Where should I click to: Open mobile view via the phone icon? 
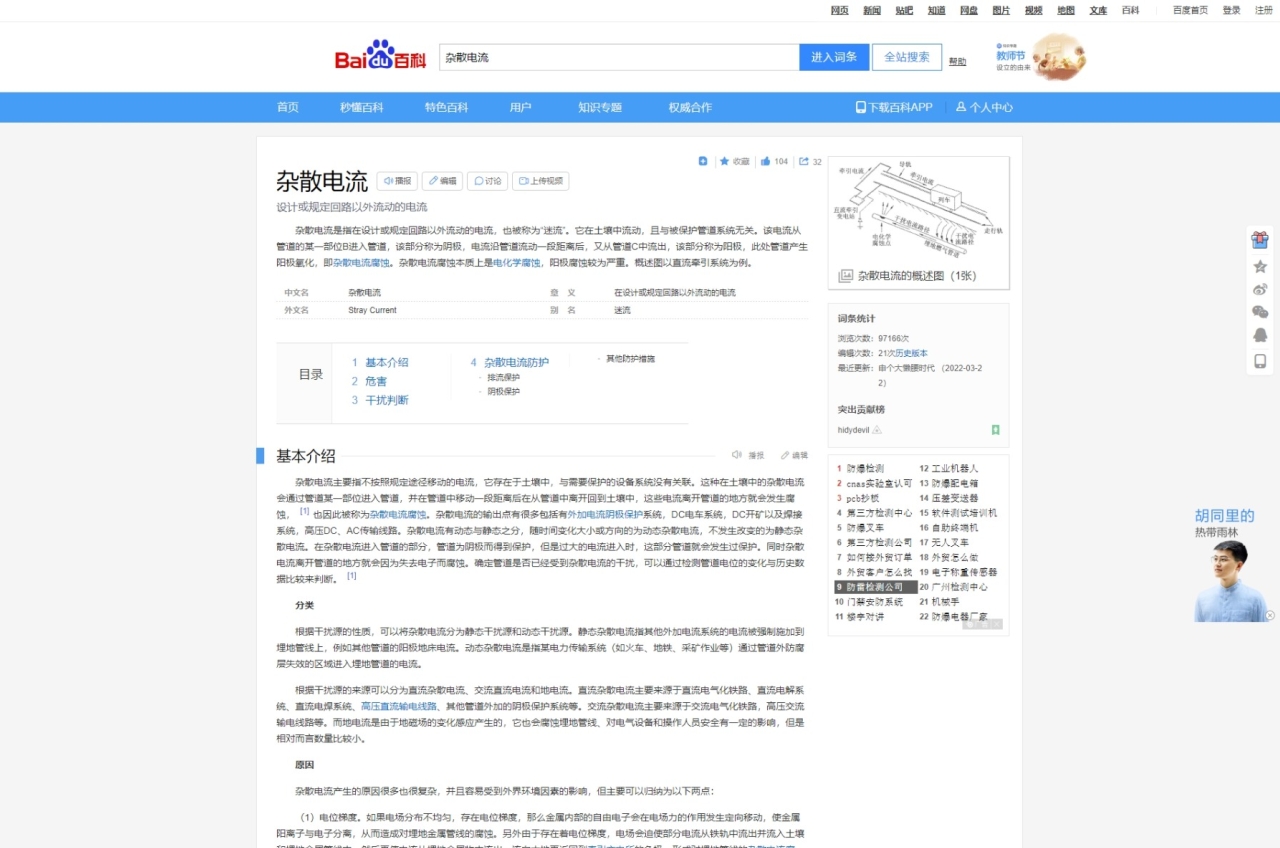point(1260,361)
